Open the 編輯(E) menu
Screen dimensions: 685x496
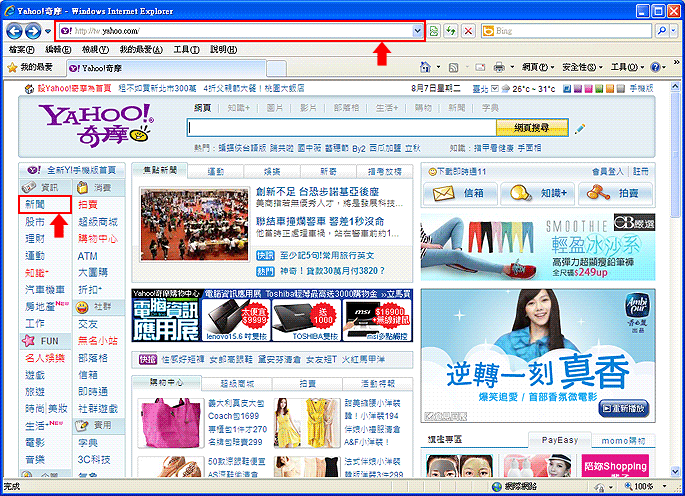(x=58, y=50)
